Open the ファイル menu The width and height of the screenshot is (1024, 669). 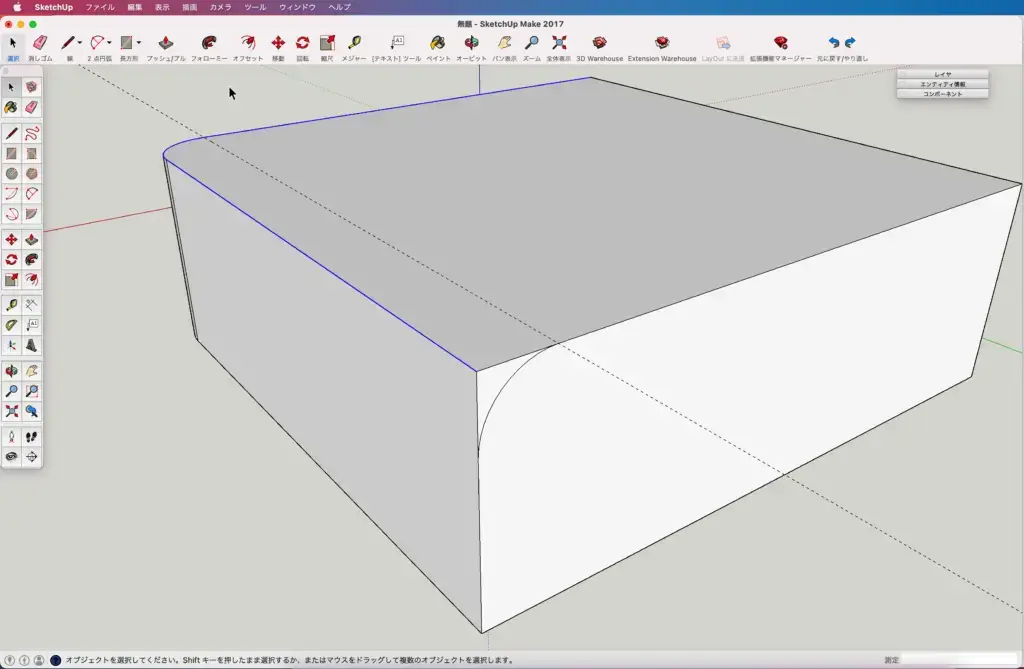point(100,7)
